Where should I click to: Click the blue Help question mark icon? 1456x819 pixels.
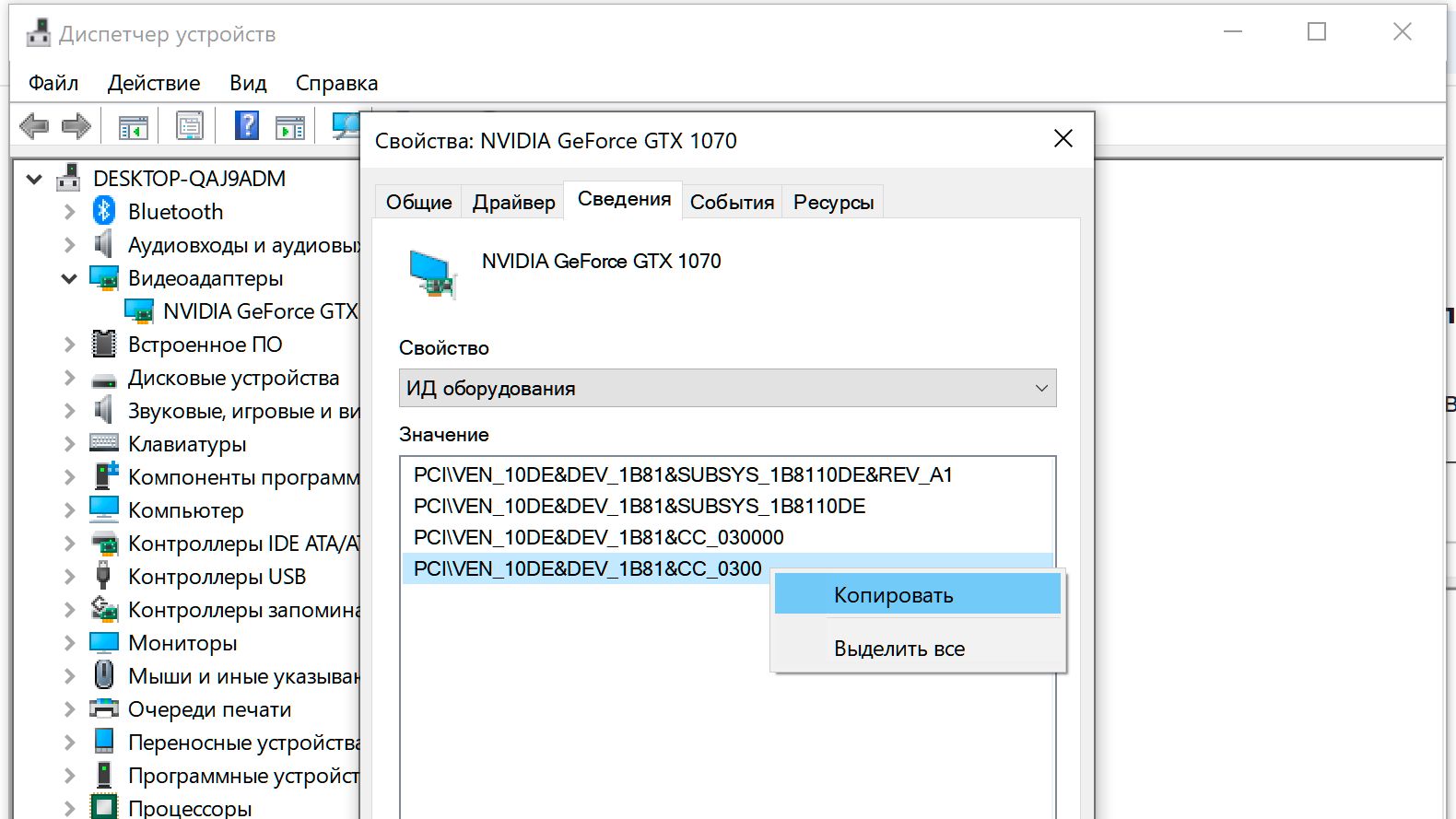[x=246, y=125]
